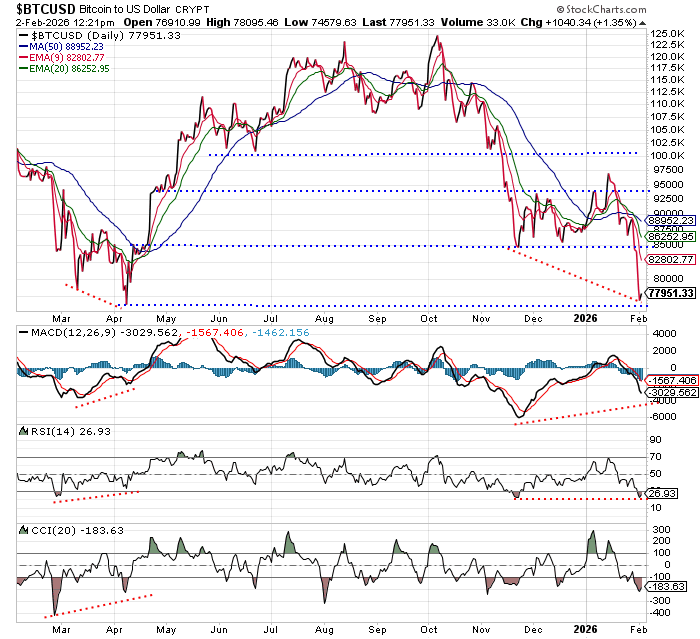Click the 26.93 RSI value tag
Screen dimensions: 700x639
coord(662,494)
